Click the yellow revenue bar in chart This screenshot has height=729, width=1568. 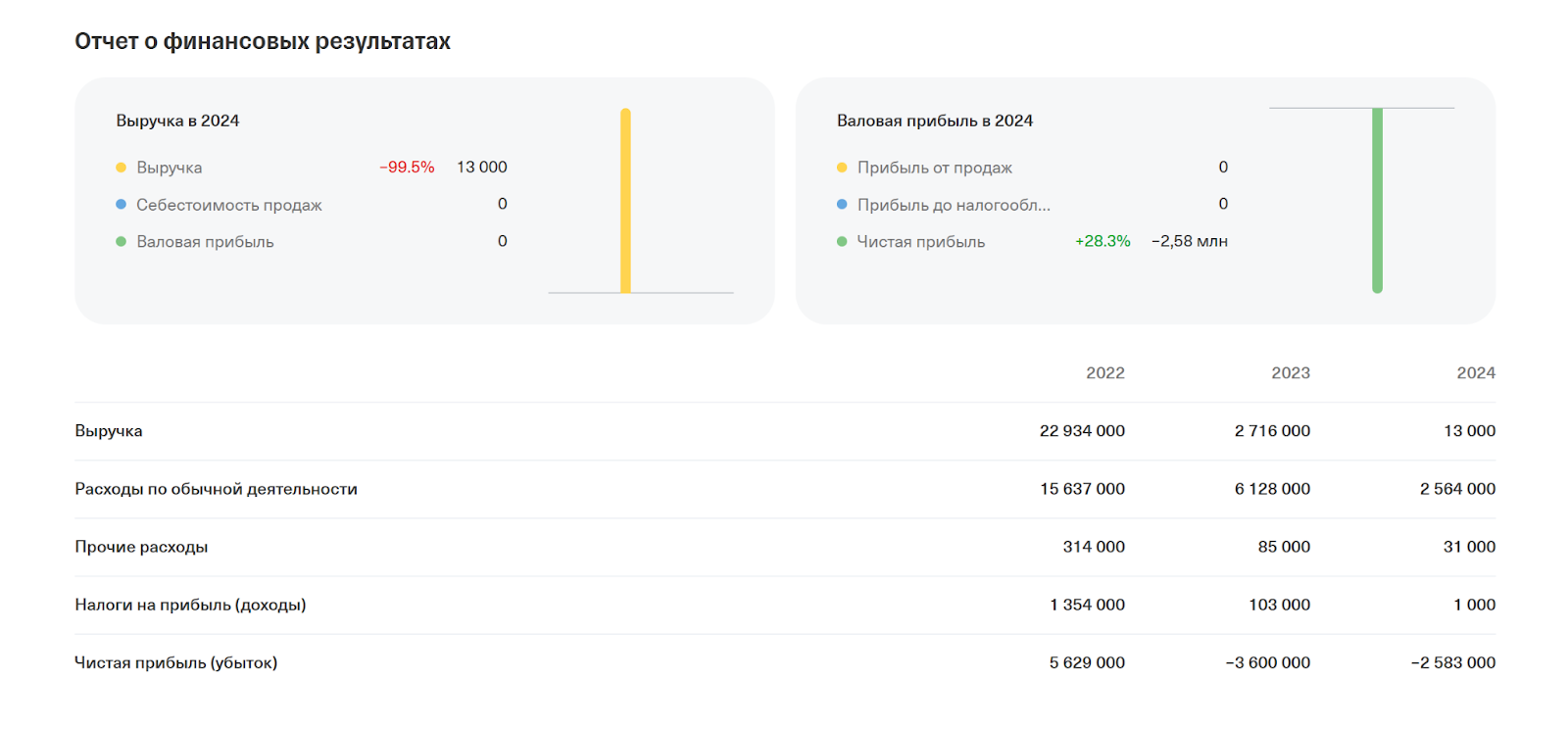625,201
